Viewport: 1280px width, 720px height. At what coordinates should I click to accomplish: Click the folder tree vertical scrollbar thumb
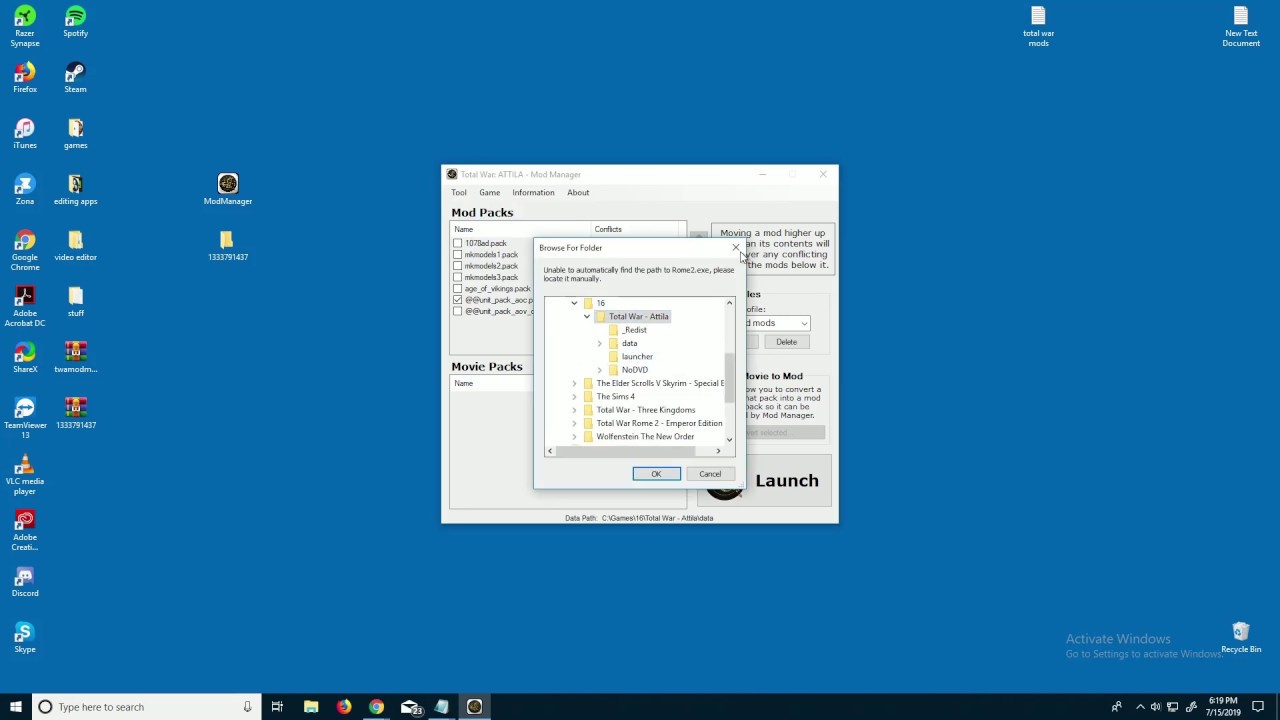729,378
